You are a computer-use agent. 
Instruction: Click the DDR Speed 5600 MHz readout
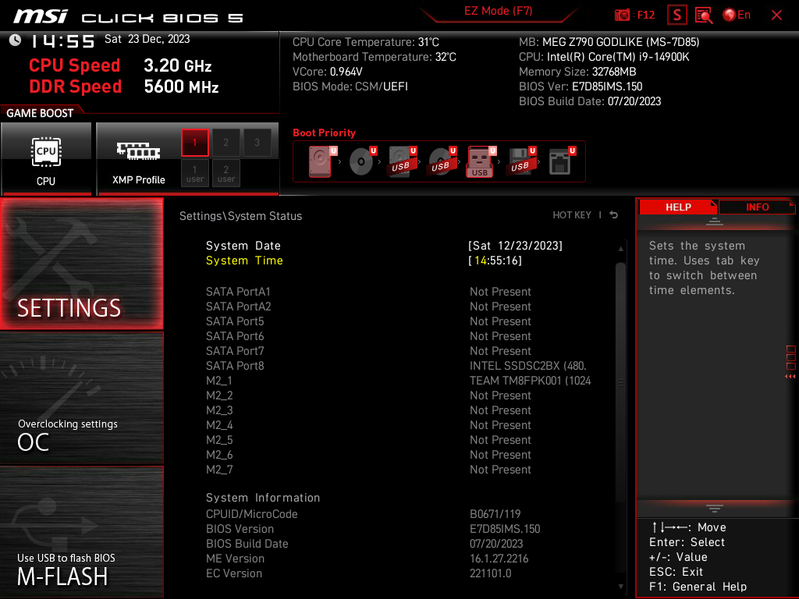click(x=124, y=87)
